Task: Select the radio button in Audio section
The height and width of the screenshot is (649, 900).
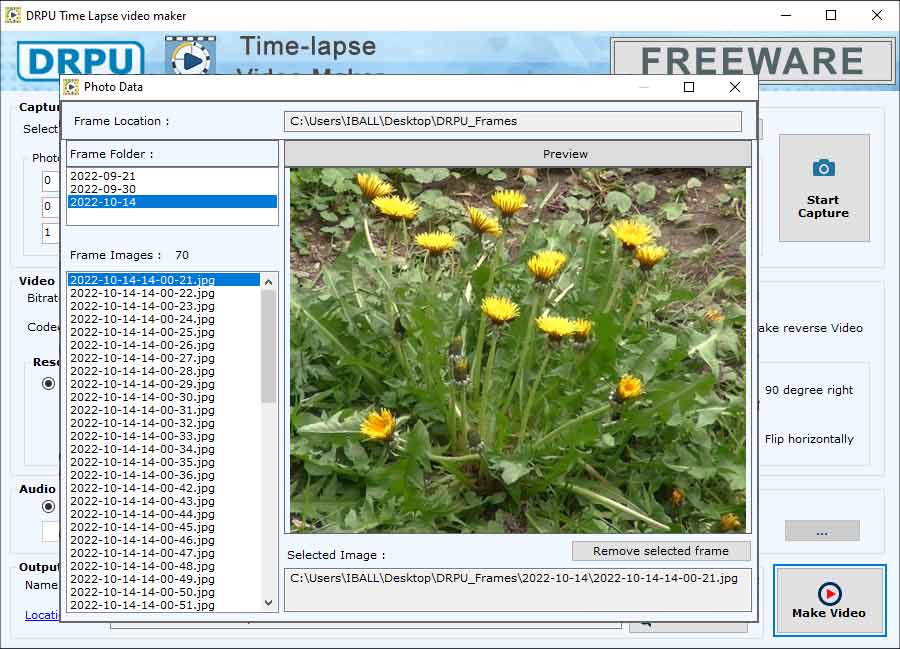Action: click(x=49, y=506)
